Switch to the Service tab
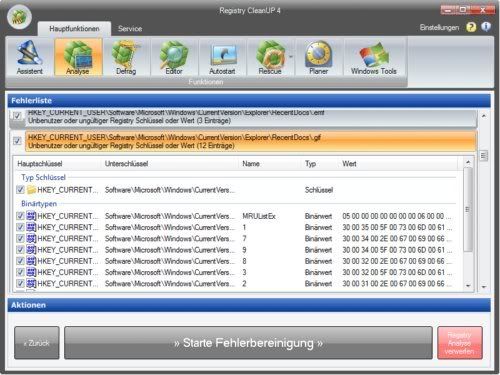The image size is (500, 375). (x=130, y=29)
